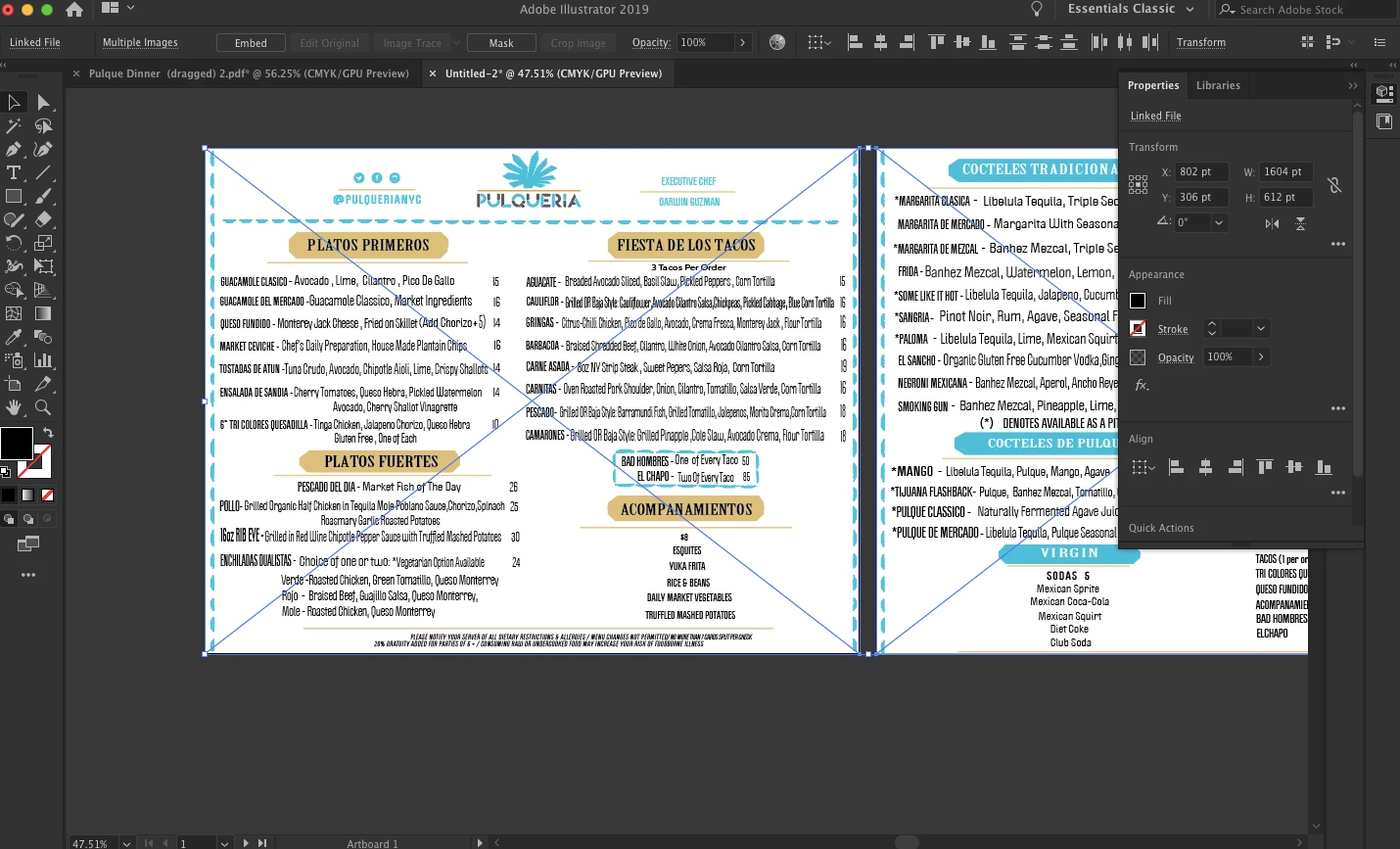This screenshot has height=849, width=1400.
Task: Switch to Draw Behind mode
Action: click(27, 519)
